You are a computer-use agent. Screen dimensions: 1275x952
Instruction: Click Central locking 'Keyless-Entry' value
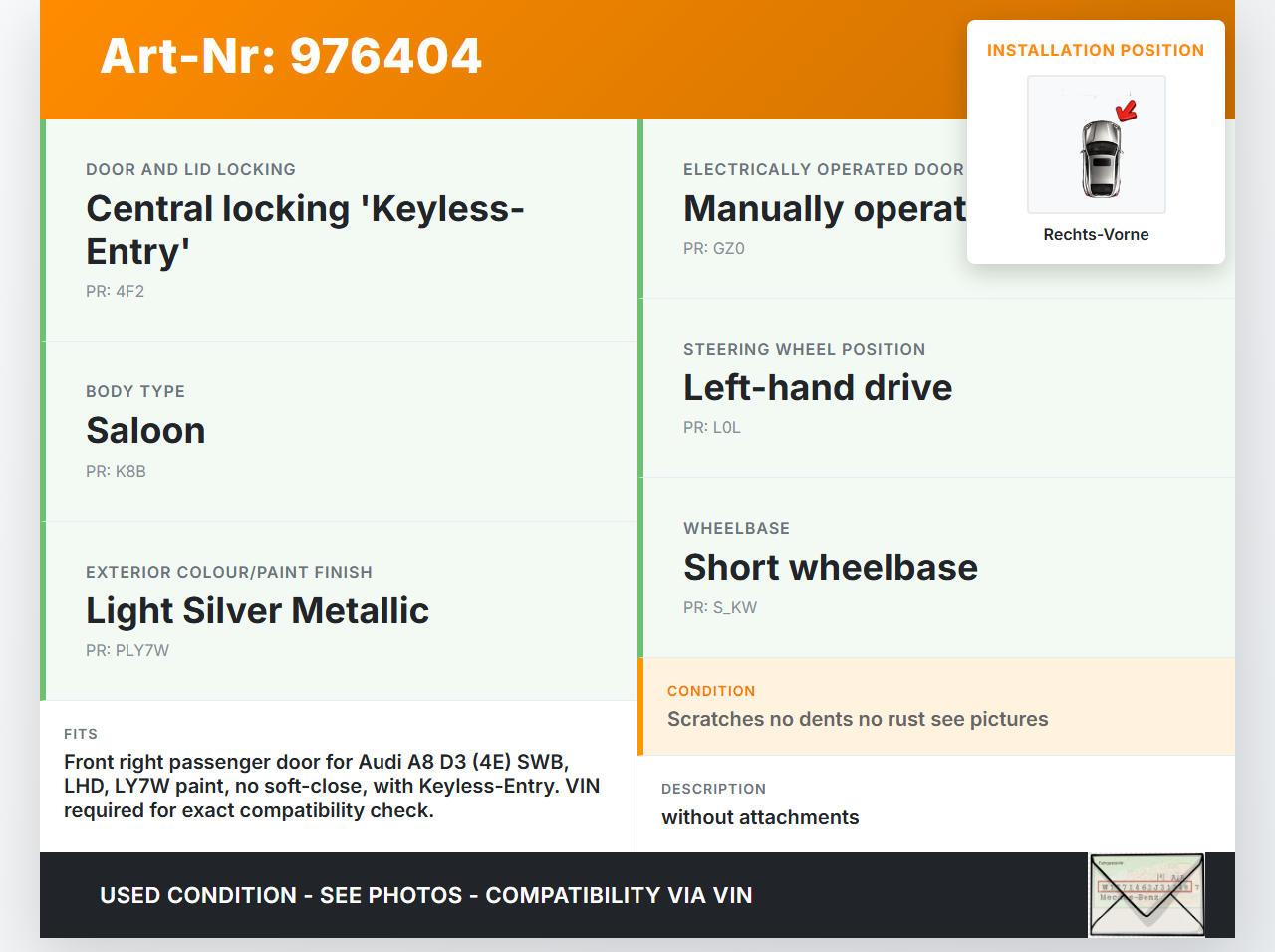pyautogui.click(x=305, y=229)
